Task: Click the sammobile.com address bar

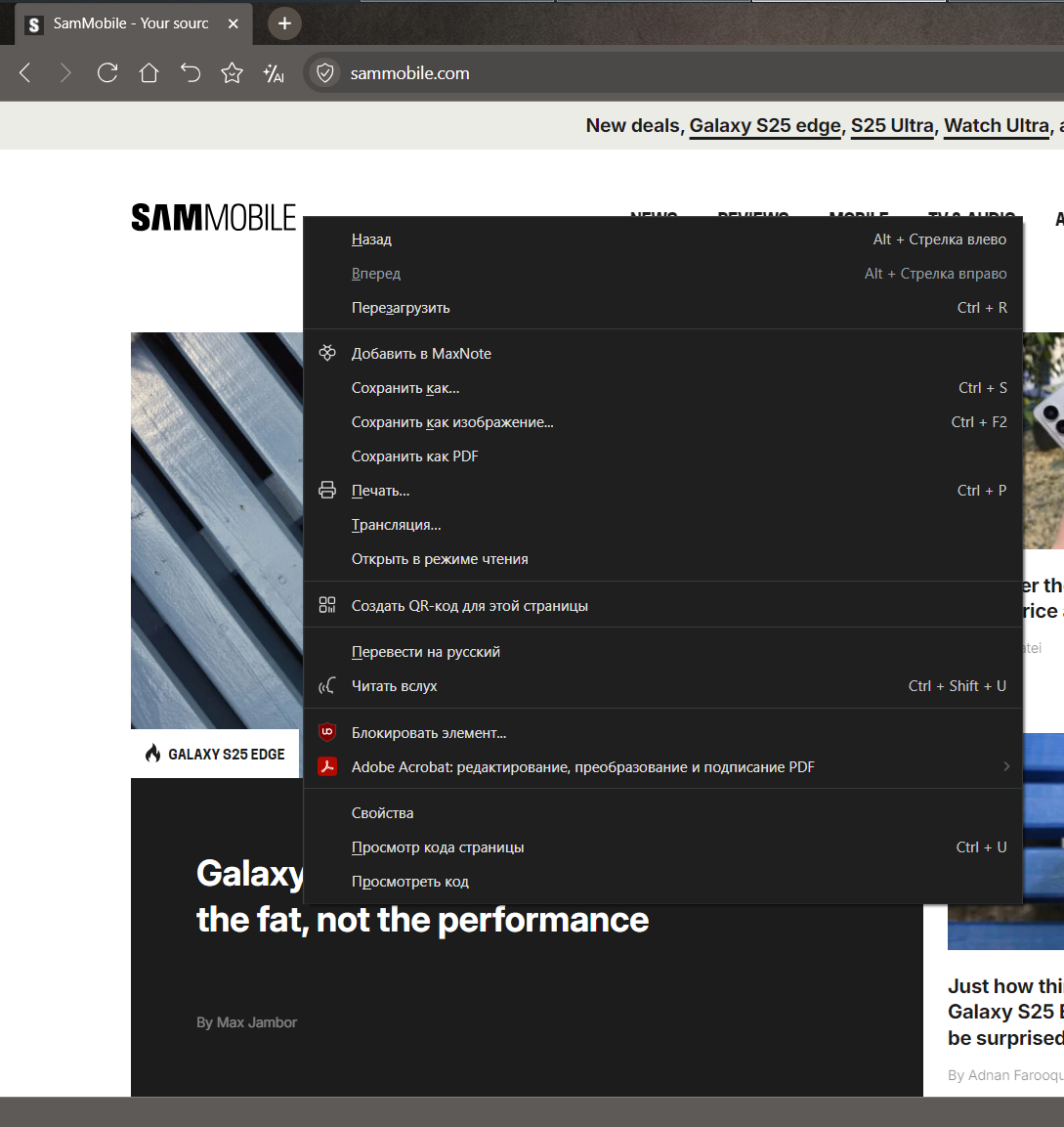Action: [x=683, y=72]
